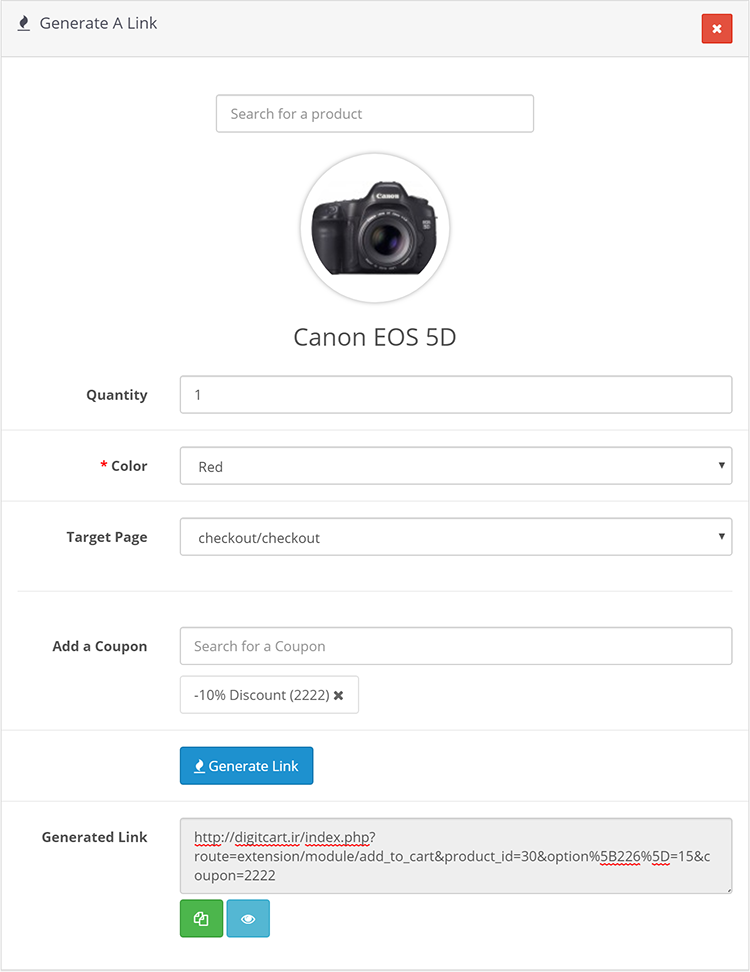
Task: Click the Color field label
Action: coord(129,466)
